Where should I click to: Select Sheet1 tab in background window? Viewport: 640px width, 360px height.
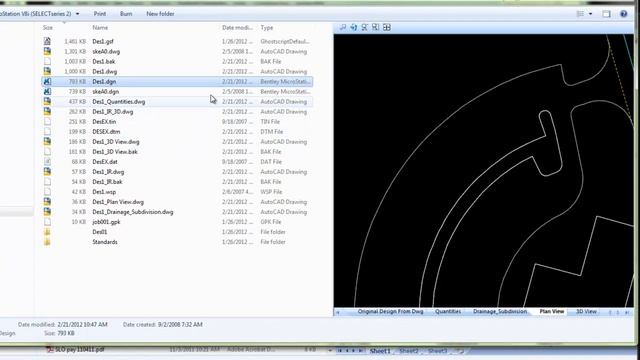[x=380, y=351]
